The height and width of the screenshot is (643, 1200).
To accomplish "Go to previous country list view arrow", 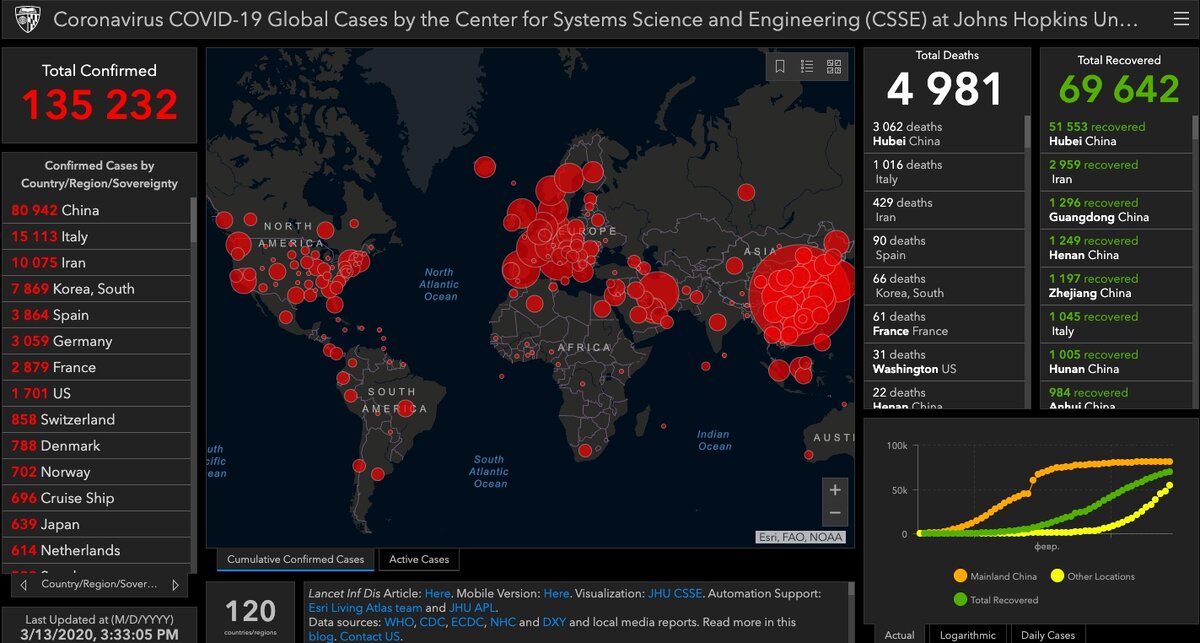I will (23, 584).
